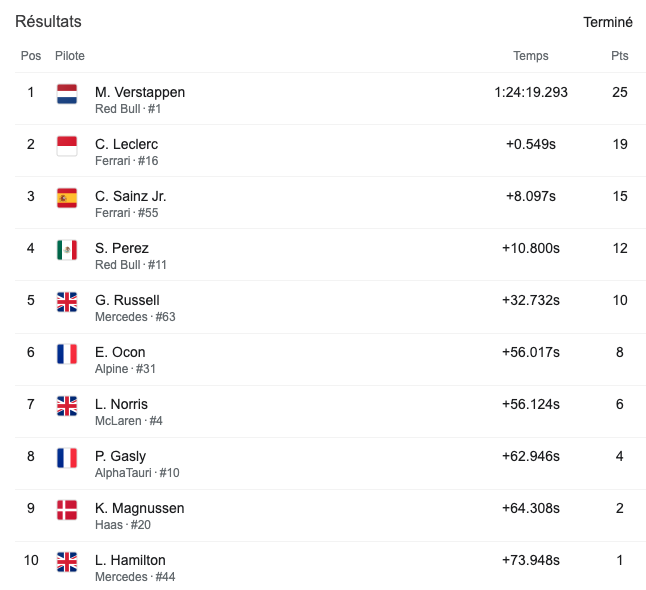The width and height of the screenshot is (646, 590).
Task: Click the Pos column header
Action: coord(31,56)
